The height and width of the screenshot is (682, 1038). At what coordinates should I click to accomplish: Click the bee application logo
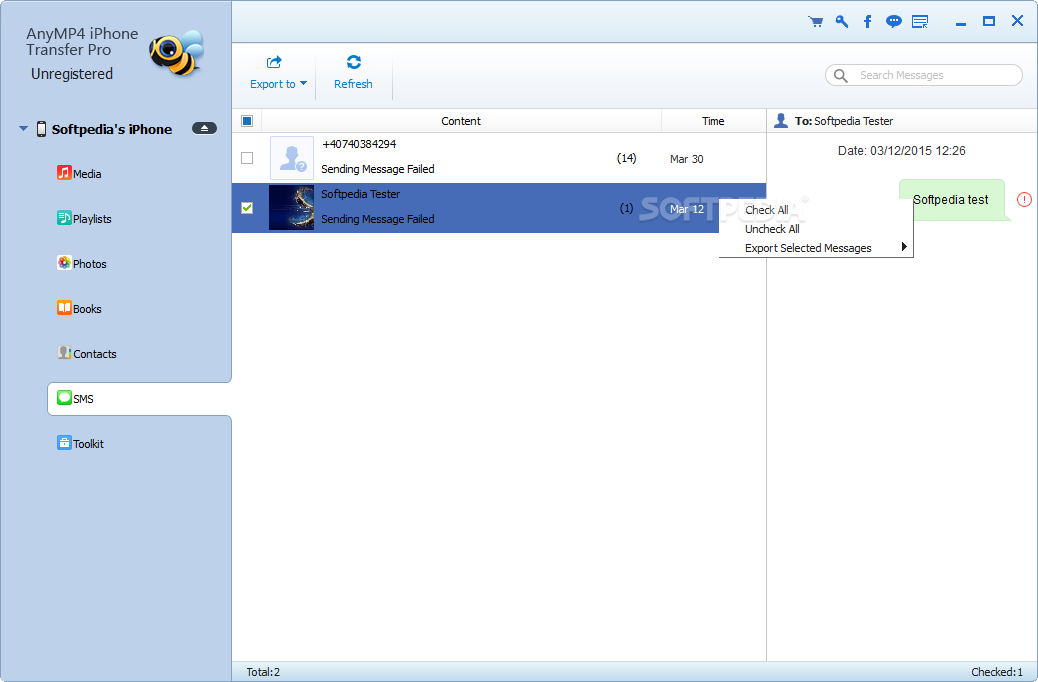[x=176, y=52]
